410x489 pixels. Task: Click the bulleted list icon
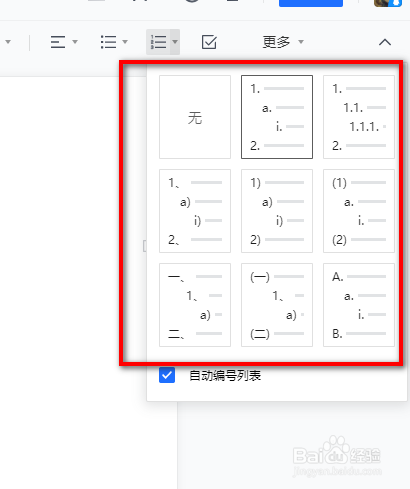point(108,42)
